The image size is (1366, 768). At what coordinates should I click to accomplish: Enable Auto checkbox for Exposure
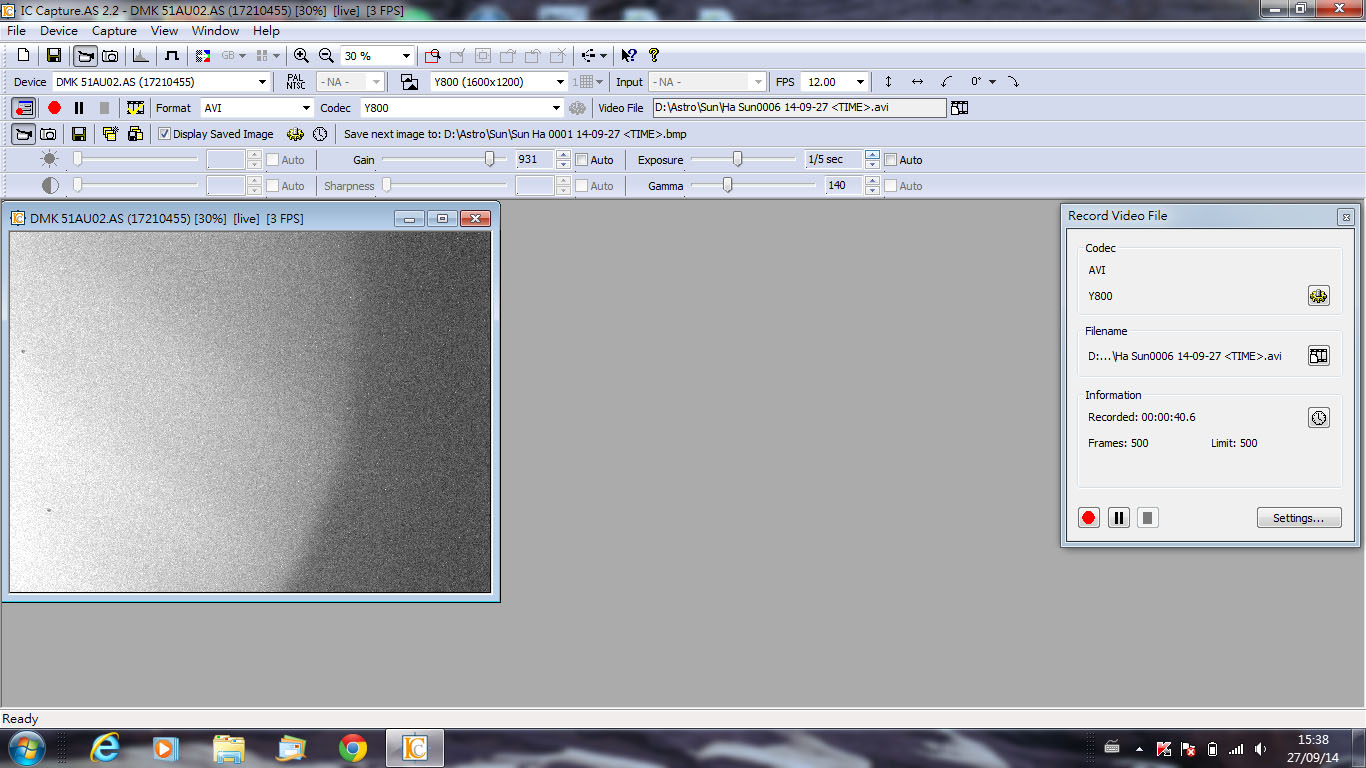(x=891, y=160)
